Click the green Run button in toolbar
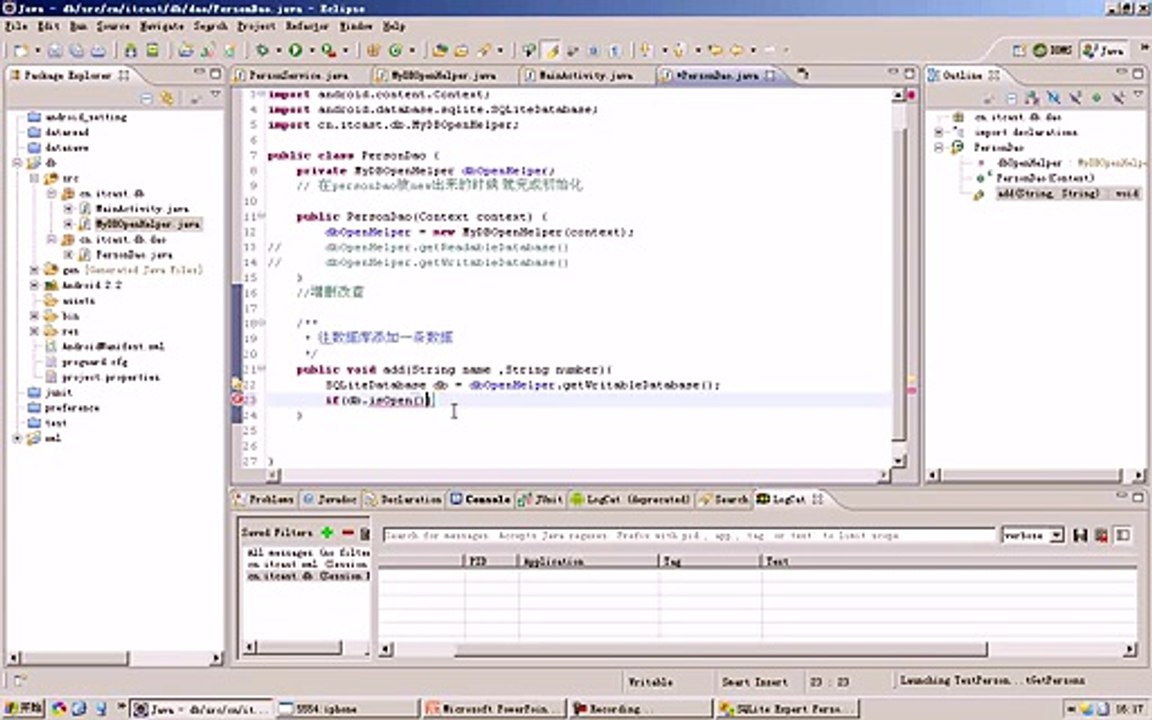This screenshot has width=1152, height=720. pyautogui.click(x=295, y=50)
